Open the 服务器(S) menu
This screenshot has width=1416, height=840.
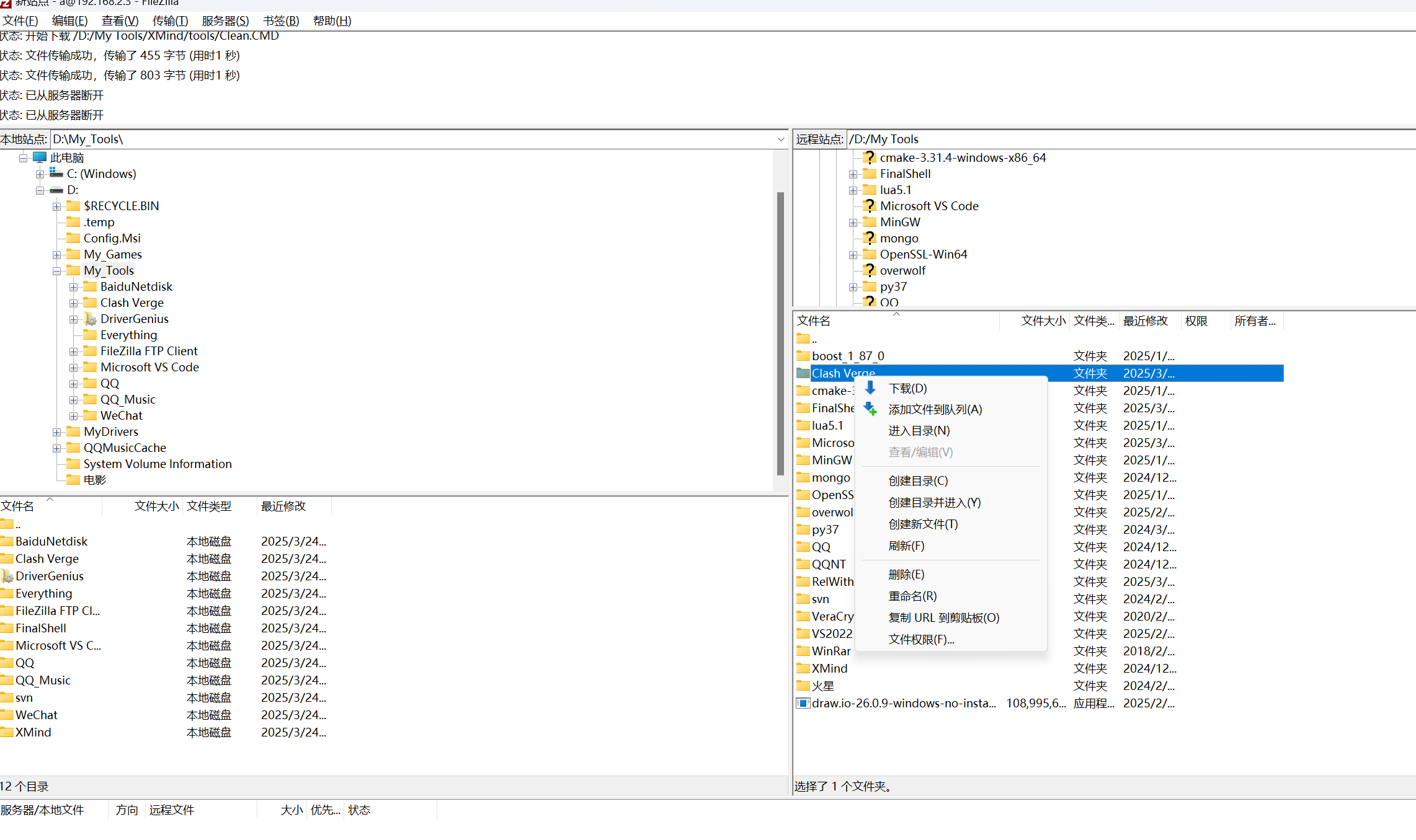[x=225, y=20]
